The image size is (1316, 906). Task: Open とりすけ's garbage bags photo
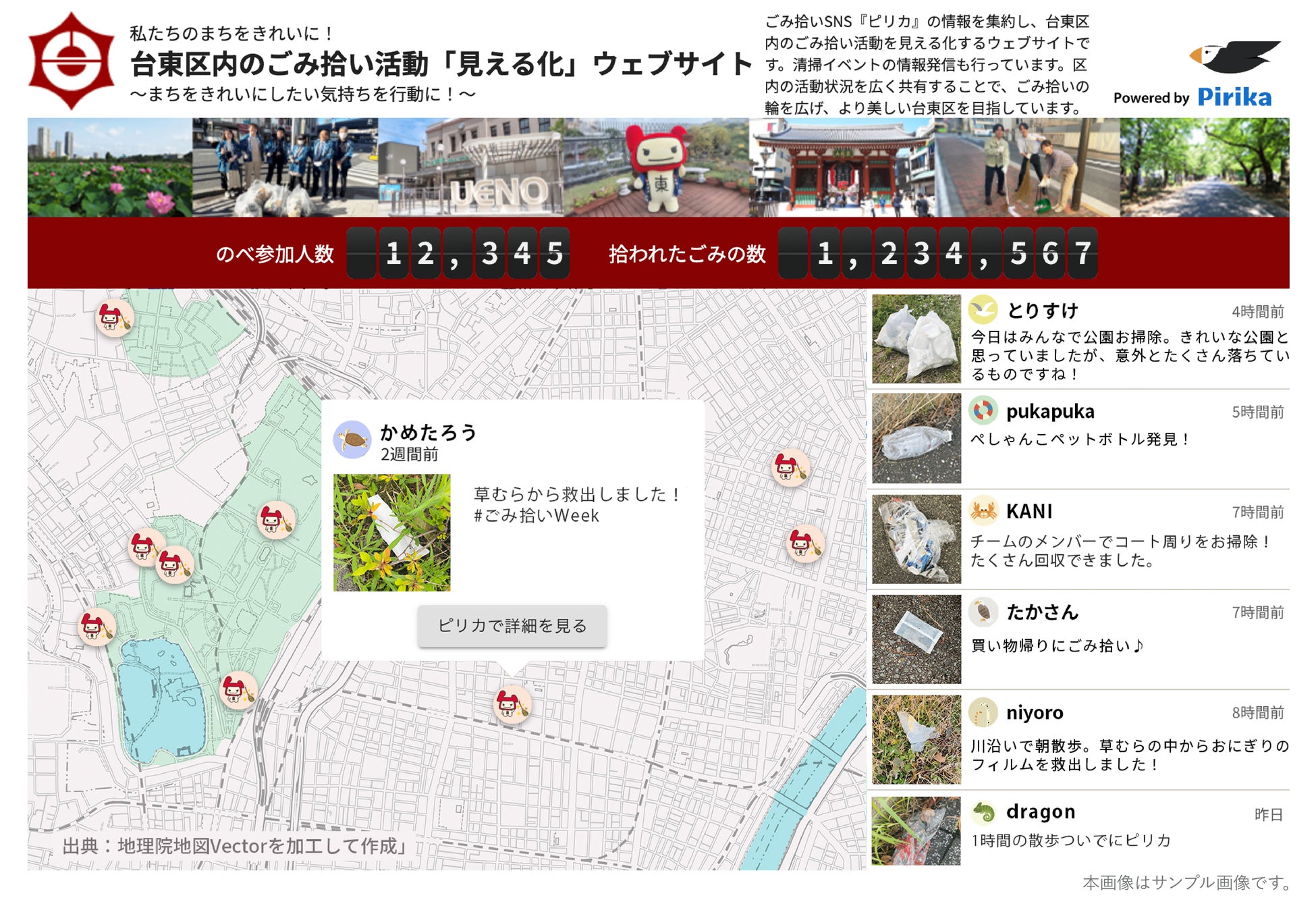click(x=916, y=339)
